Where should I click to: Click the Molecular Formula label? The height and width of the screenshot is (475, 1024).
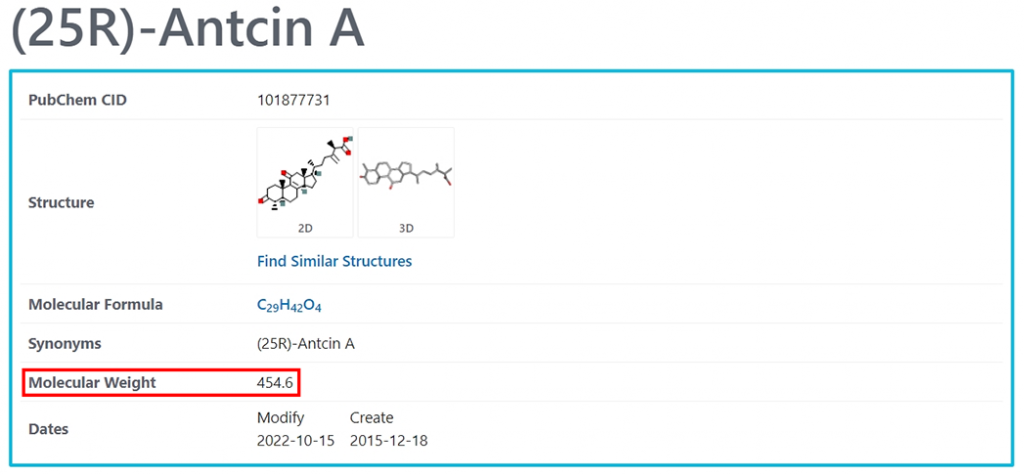point(95,305)
